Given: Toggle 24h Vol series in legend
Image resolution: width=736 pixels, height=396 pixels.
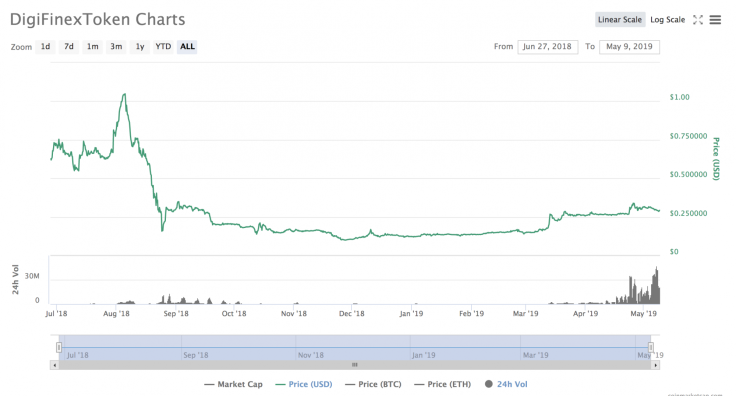Looking at the screenshot, I should point(506,384).
